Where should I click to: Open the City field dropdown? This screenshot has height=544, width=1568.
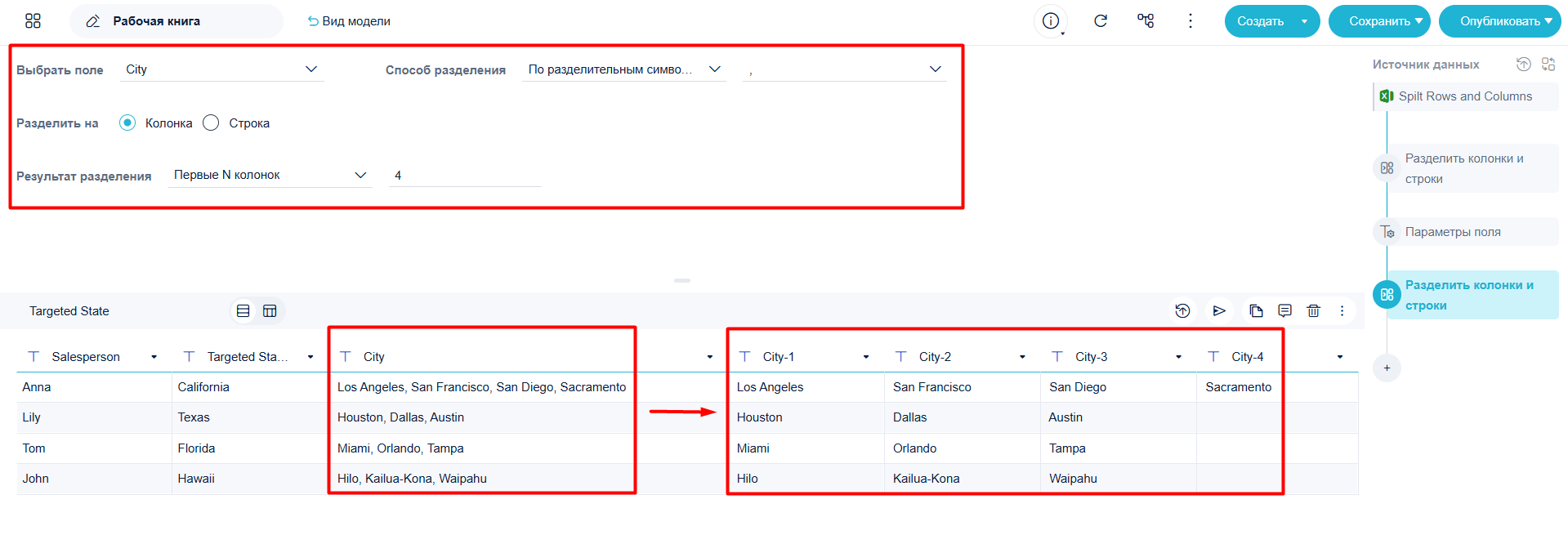(x=221, y=69)
